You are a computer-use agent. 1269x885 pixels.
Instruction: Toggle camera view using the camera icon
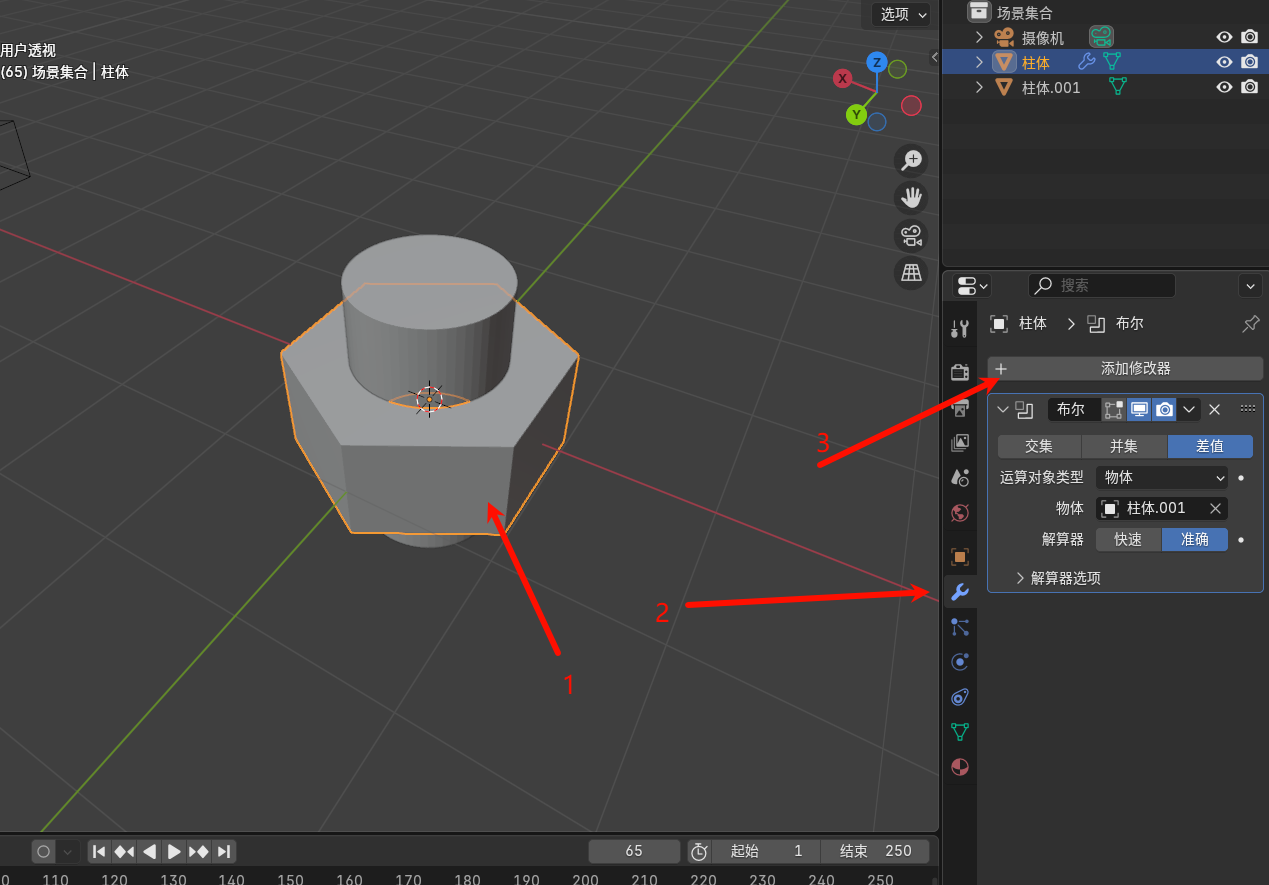coord(911,236)
